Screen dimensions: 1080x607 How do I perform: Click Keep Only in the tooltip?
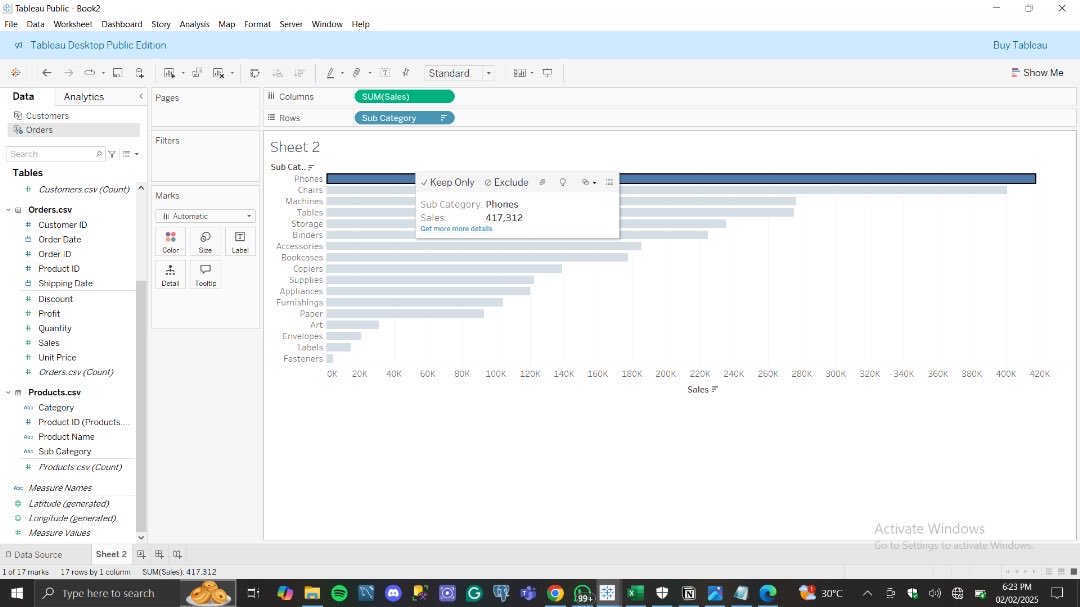pos(448,182)
